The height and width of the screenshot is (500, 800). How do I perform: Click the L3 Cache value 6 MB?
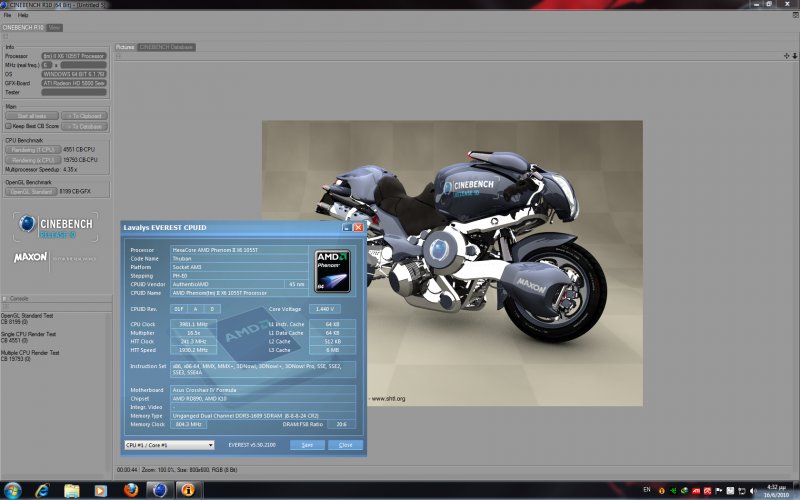(332, 350)
